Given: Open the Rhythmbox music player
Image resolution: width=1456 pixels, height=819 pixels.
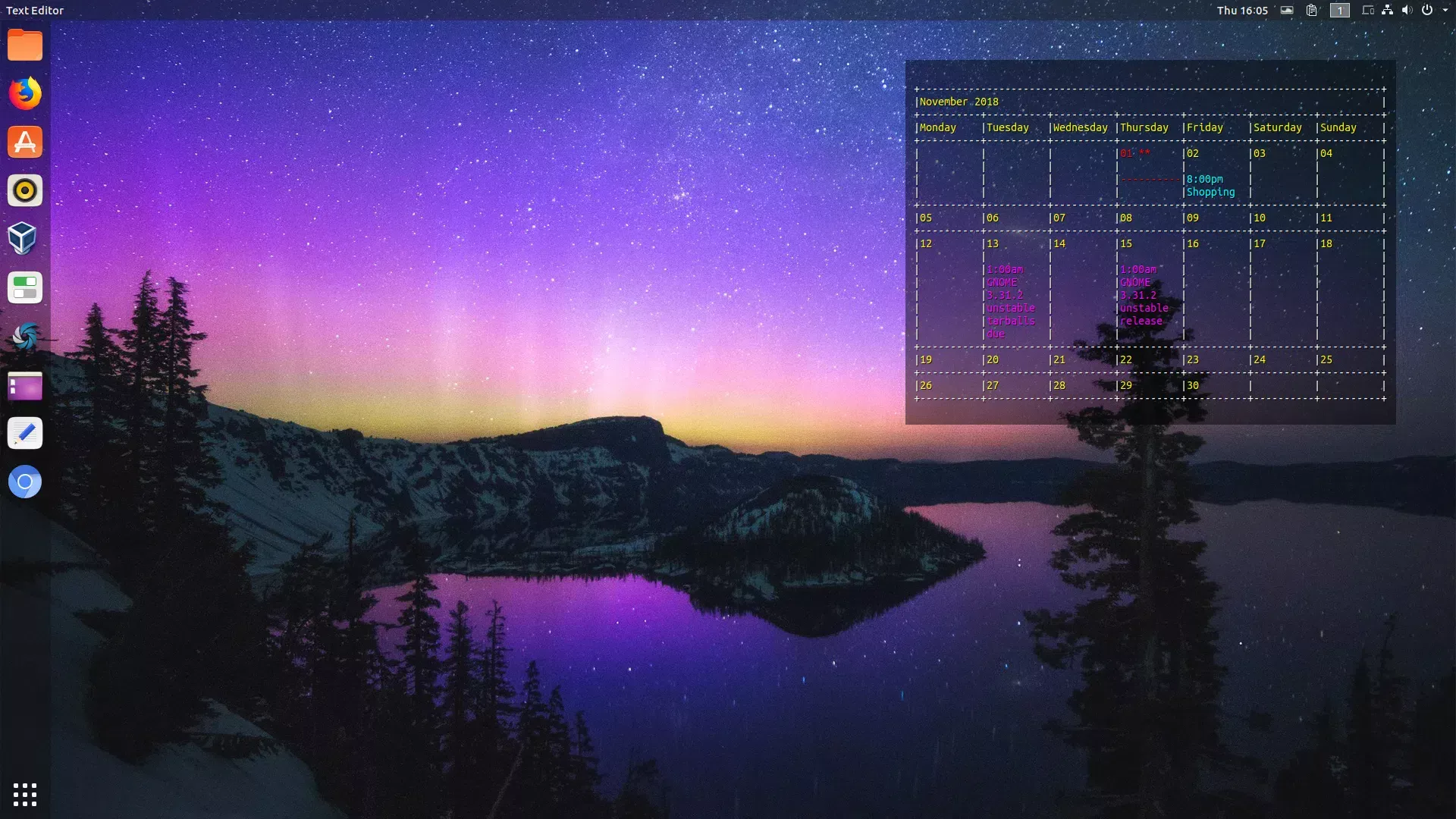Looking at the screenshot, I should click(25, 190).
